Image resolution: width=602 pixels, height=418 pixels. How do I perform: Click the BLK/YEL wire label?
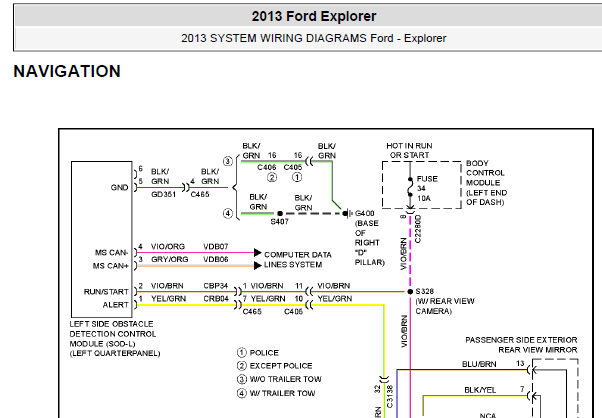click(480, 390)
